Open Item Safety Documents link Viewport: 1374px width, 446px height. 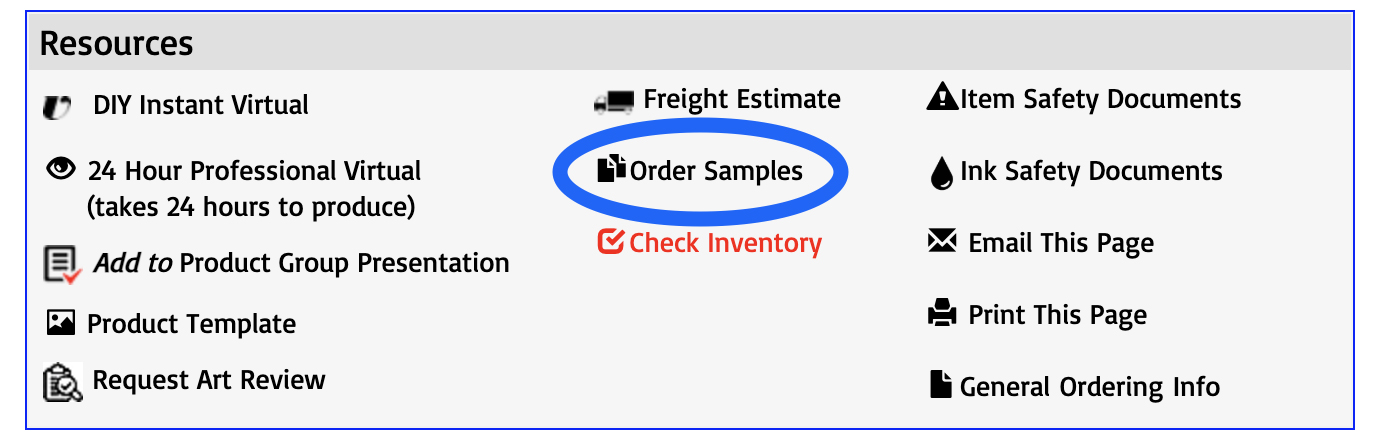click(1101, 99)
